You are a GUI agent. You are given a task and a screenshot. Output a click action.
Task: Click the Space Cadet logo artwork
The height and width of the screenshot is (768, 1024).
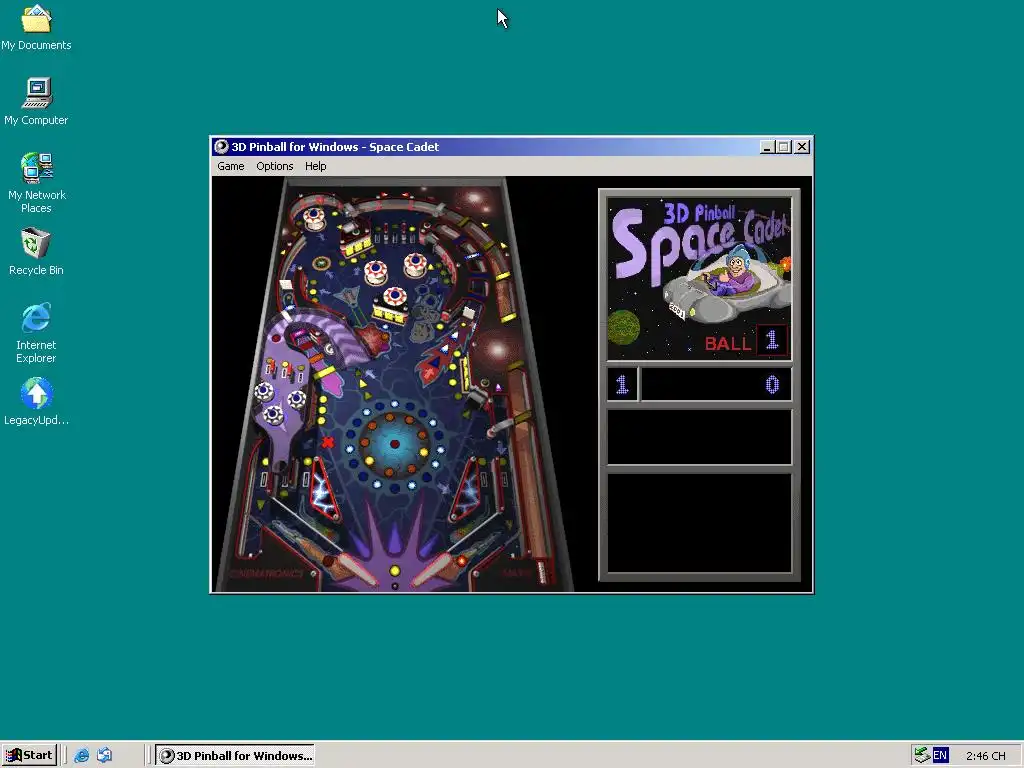pos(699,279)
